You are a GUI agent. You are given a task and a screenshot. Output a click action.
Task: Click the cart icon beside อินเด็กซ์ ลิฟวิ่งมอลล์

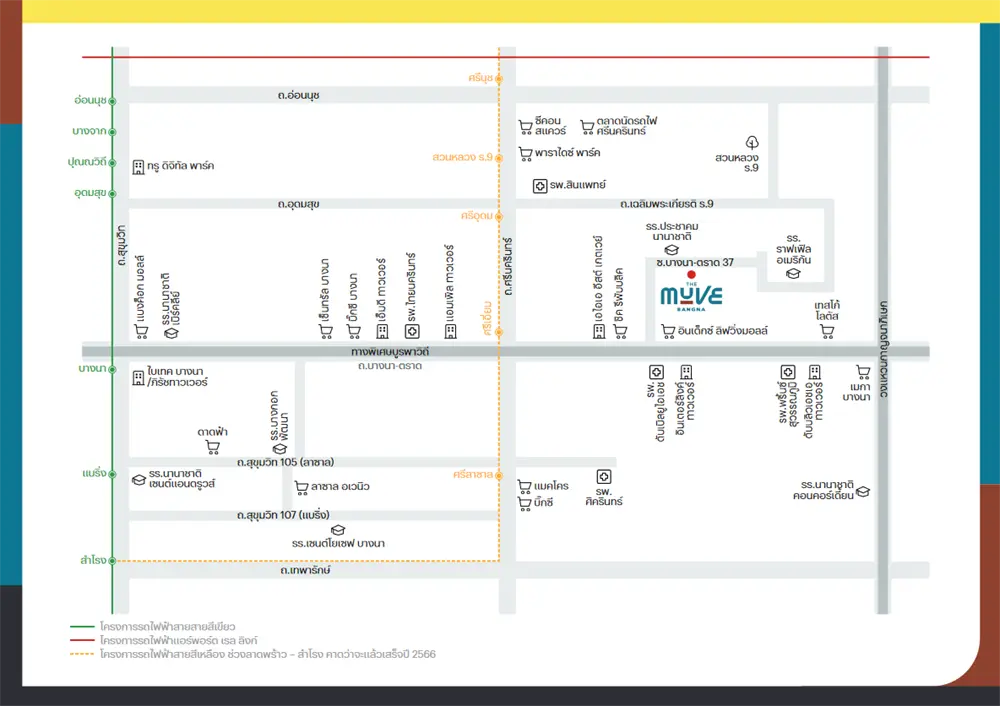click(667, 330)
